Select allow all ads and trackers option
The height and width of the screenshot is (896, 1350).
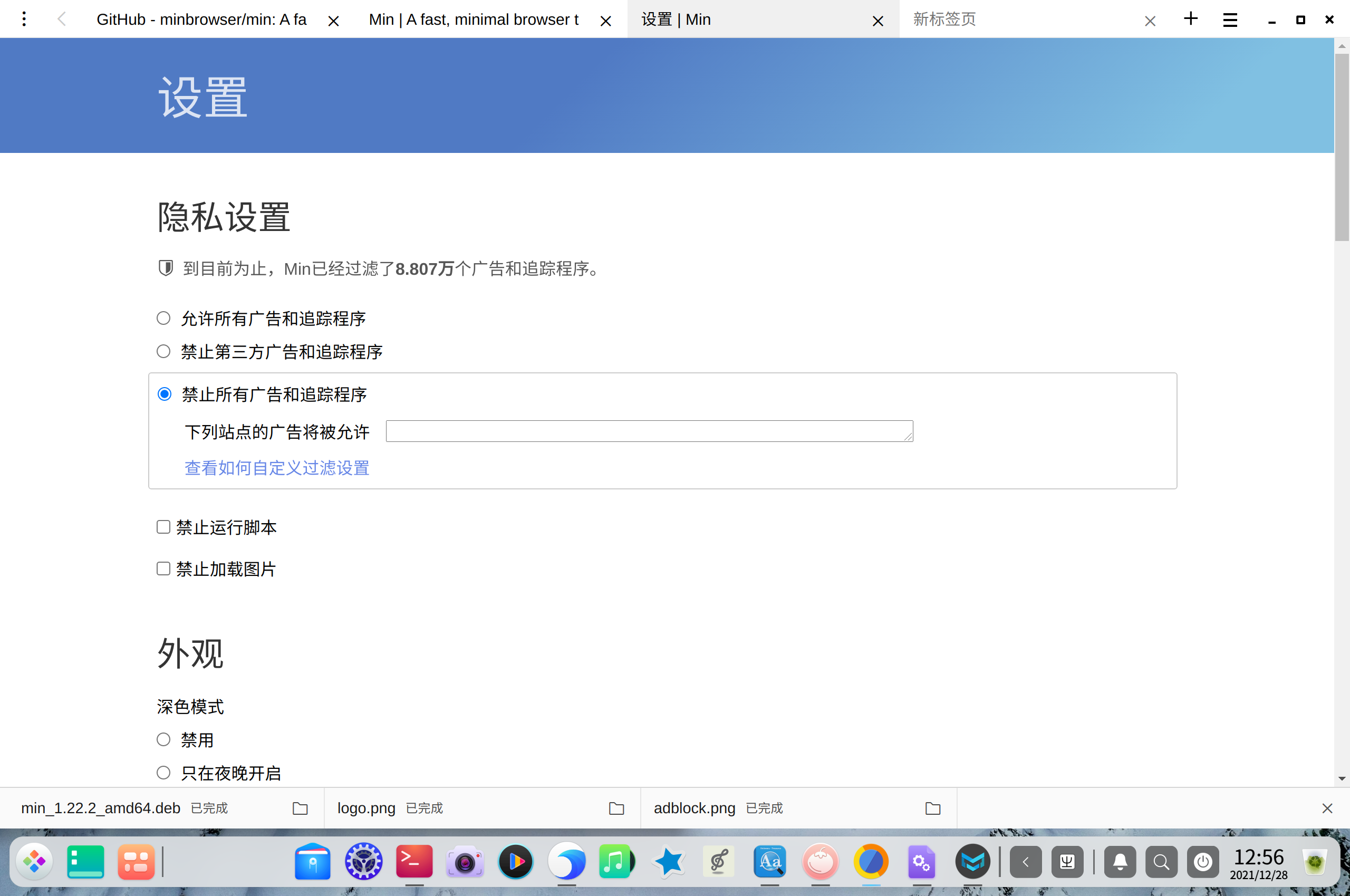163,319
